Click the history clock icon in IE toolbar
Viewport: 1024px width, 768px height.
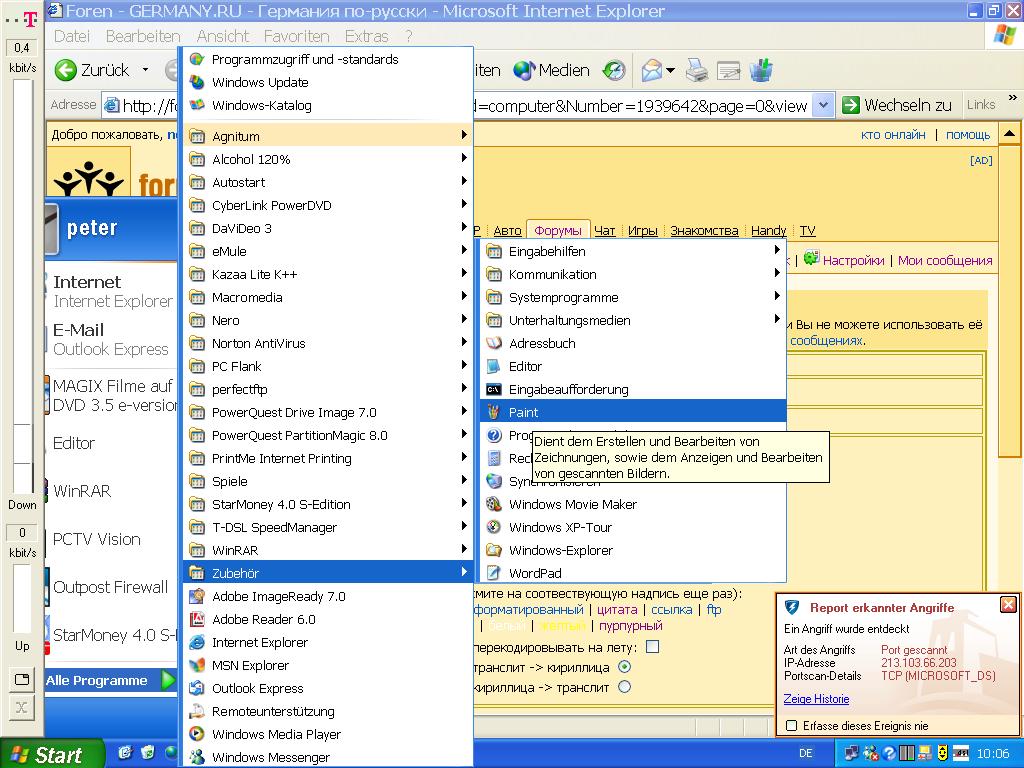(614, 71)
